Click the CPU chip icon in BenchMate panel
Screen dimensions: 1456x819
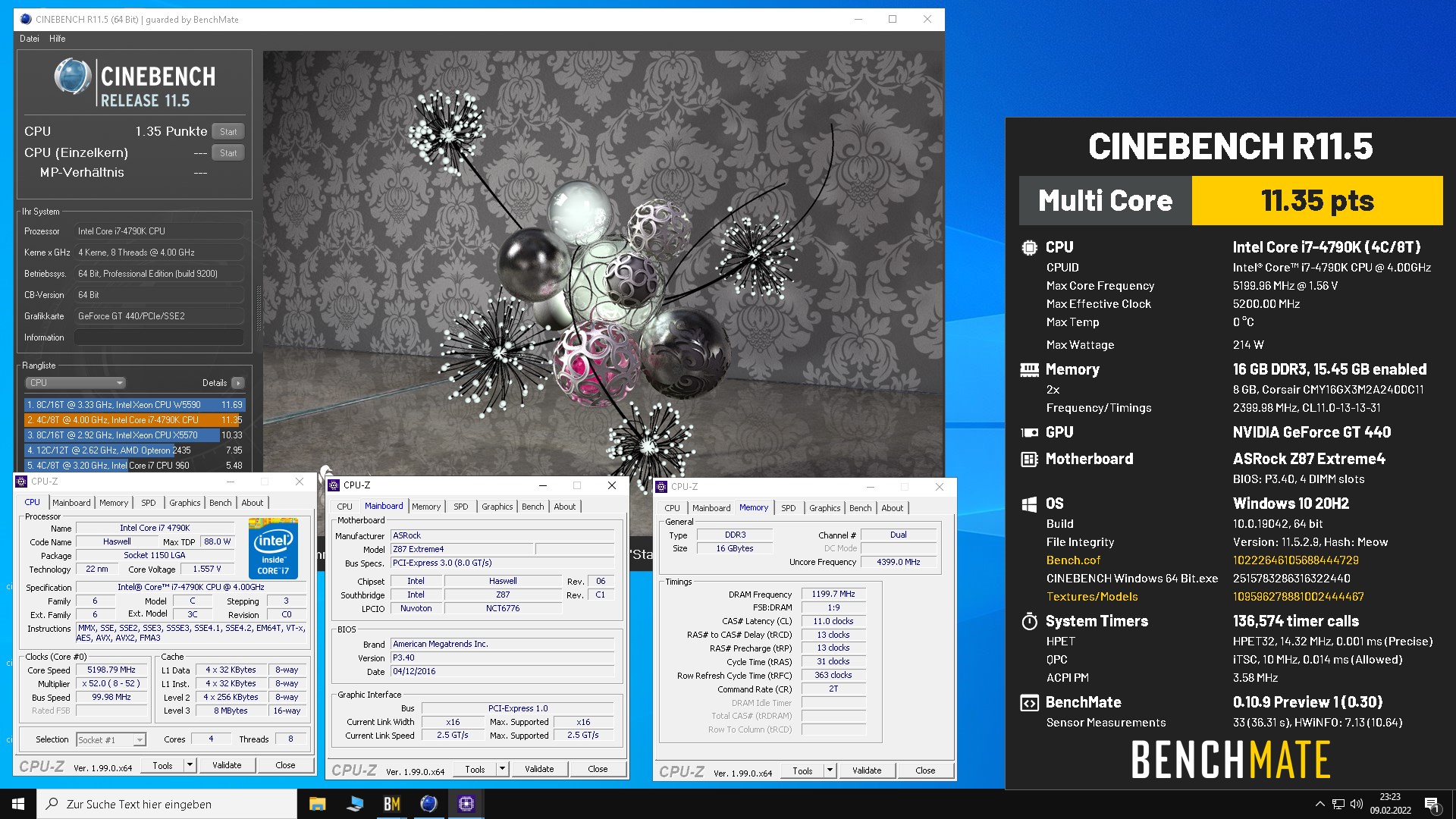click(1029, 247)
